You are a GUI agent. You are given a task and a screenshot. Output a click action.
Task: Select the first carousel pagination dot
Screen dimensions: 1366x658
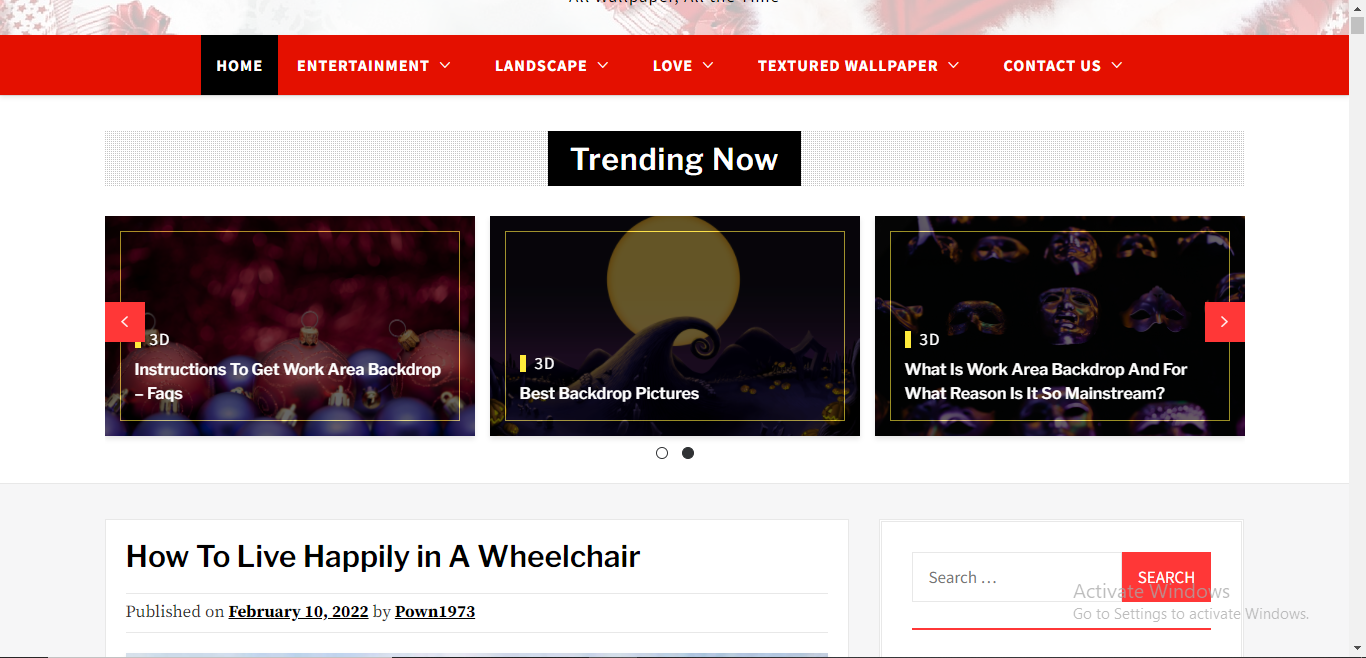662,453
